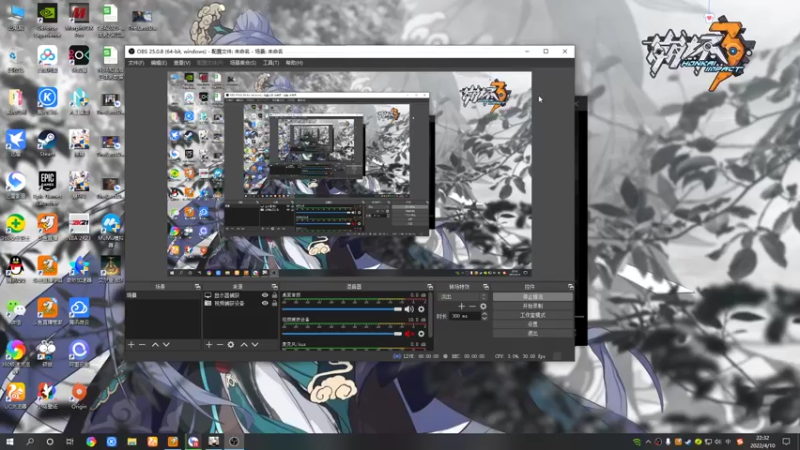Move source up in Sources panel
The width and height of the screenshot is (800, 450).
(x=244, y=345)
